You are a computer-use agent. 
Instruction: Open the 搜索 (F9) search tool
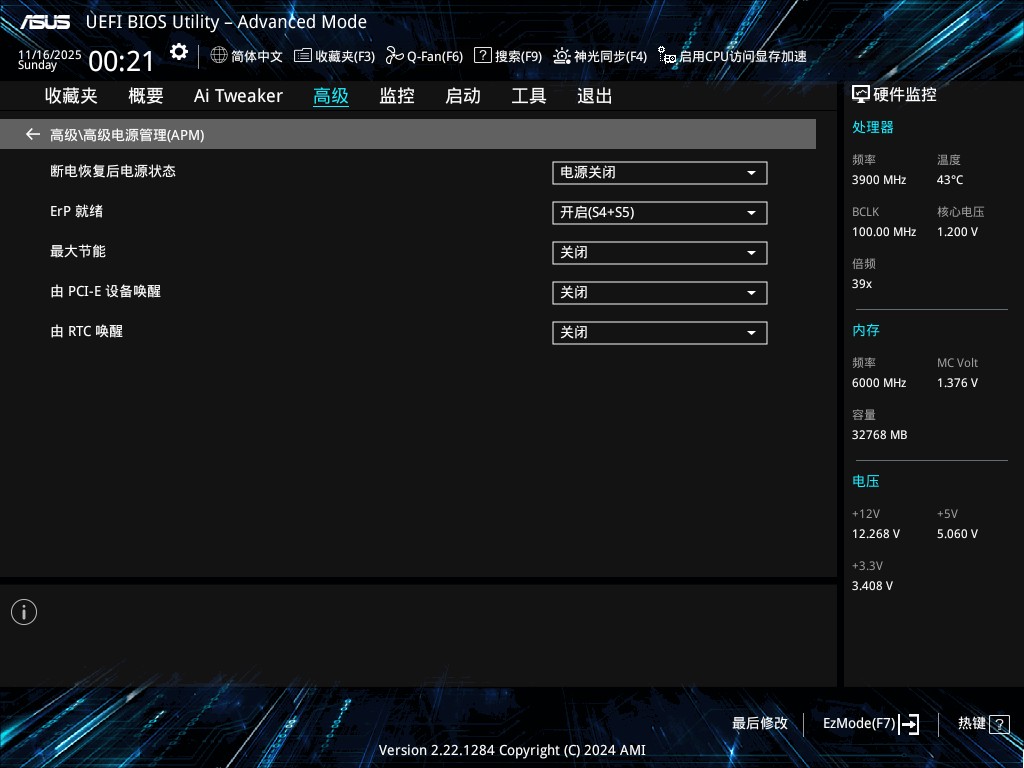[x=508, y=56]
